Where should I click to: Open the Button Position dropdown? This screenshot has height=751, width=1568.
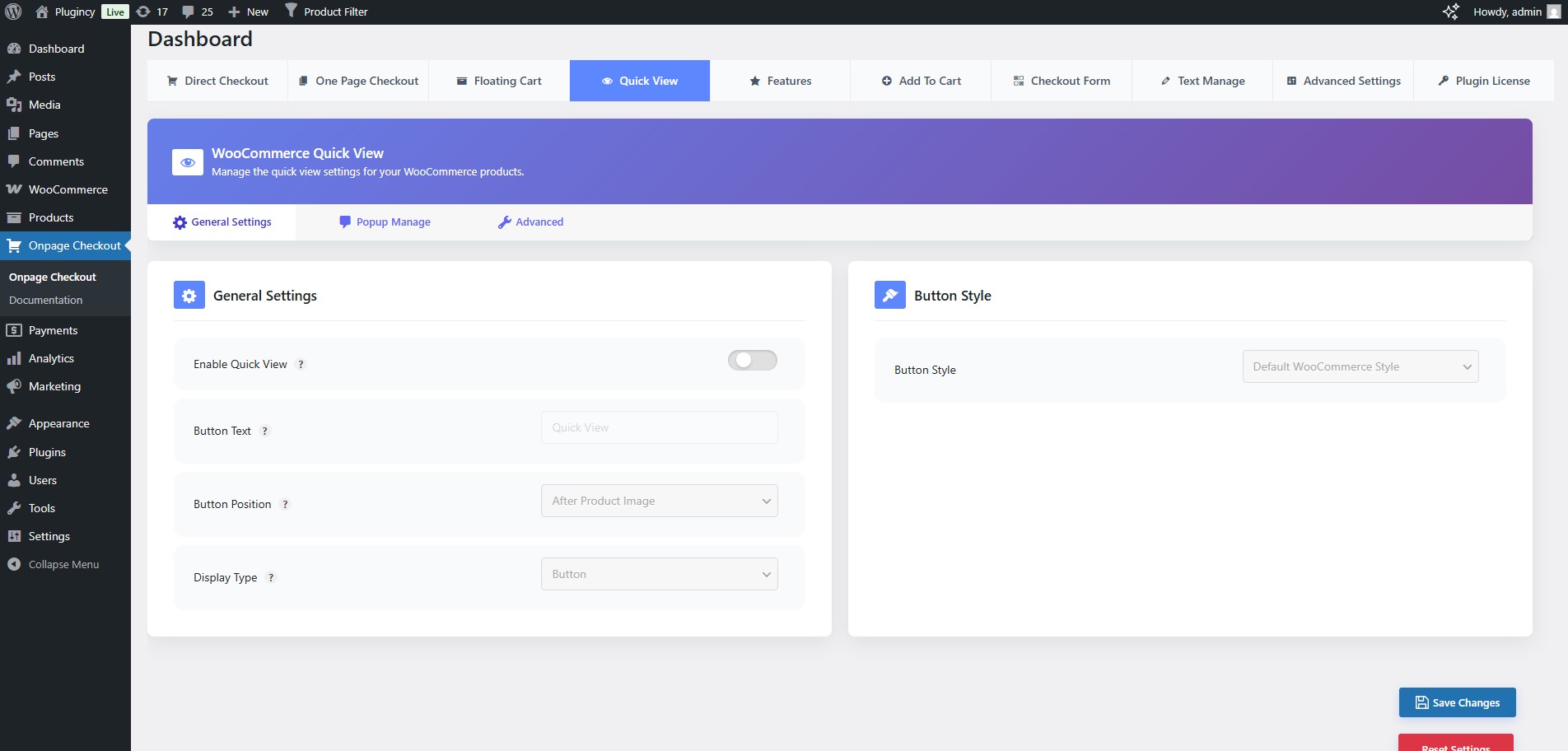(658, 501)
